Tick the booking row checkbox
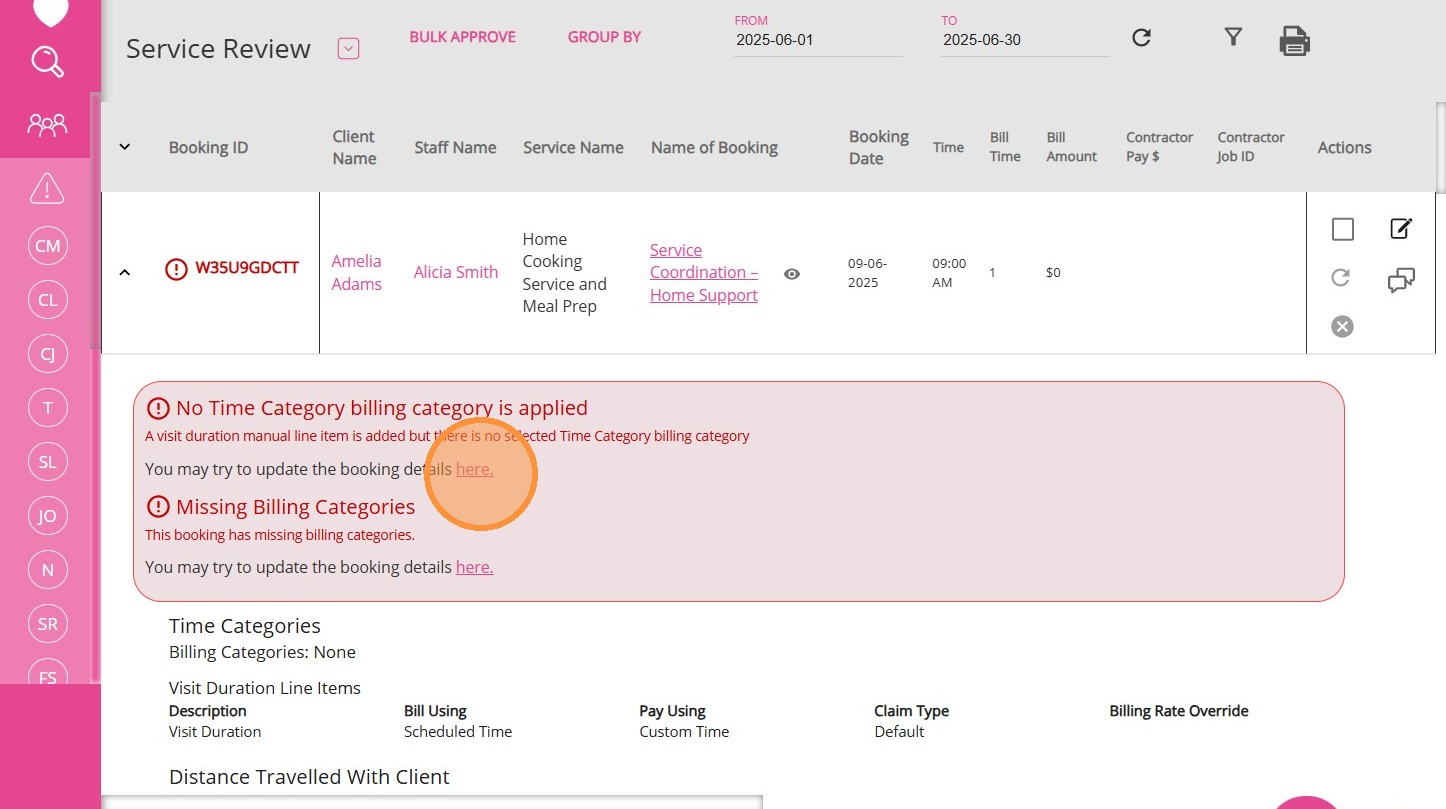This screenshot has height=809, width=1446. (1342, 230)
